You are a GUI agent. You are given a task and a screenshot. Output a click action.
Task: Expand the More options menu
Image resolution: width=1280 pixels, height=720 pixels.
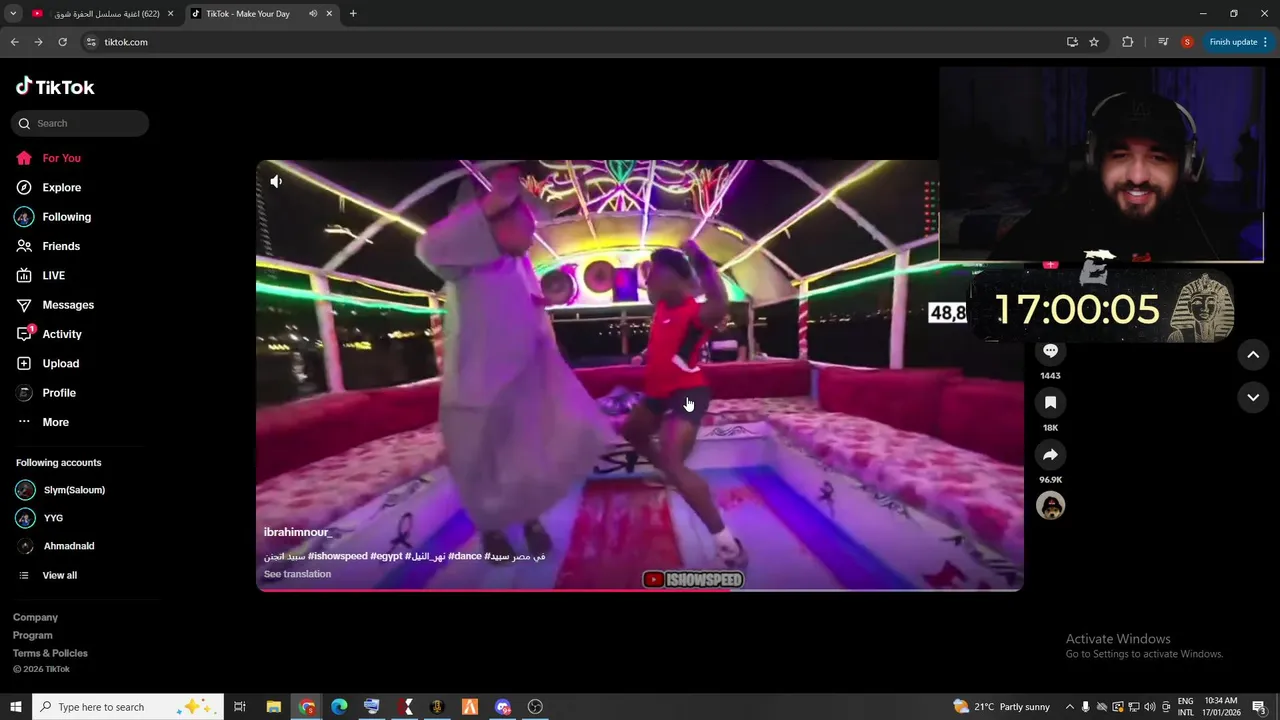coord(42,422)
